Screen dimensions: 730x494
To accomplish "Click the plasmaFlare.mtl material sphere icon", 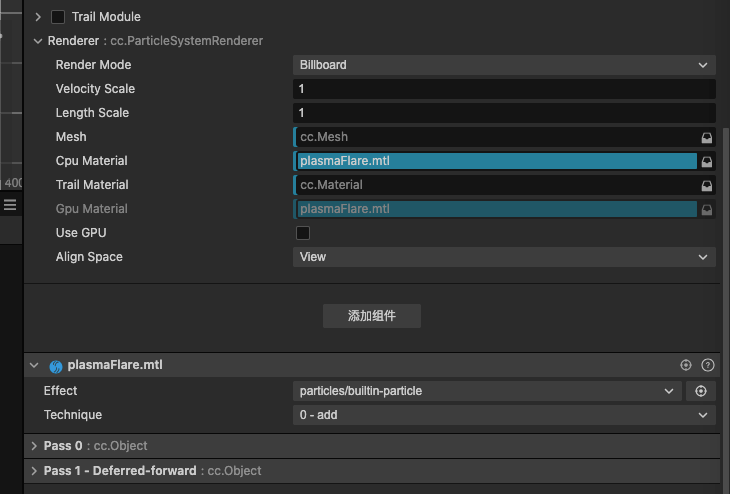I will point(56,366).
